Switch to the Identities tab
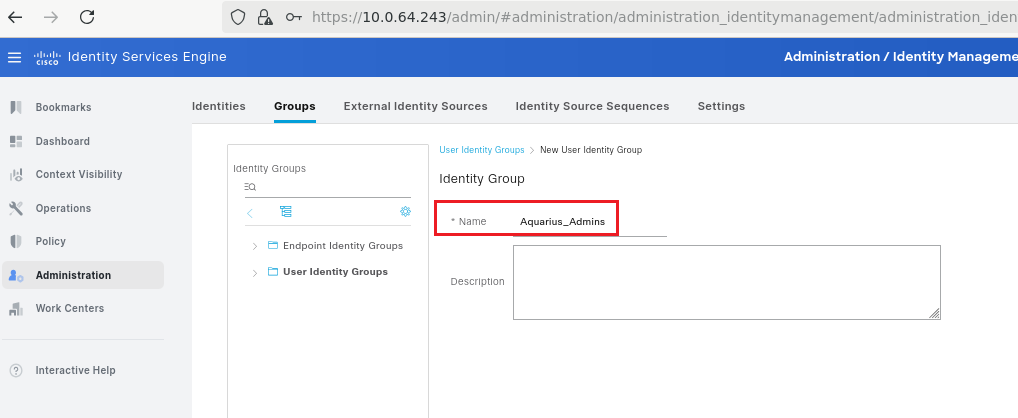1018x418 pixels. pyautogui.click(x=219, y=106)
